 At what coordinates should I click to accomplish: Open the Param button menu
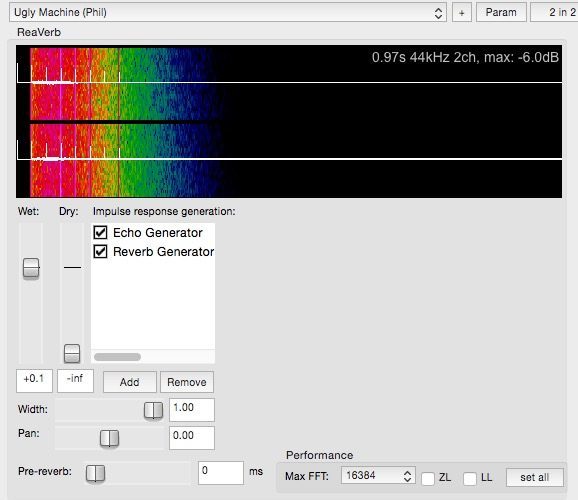(x=501, y=13)
